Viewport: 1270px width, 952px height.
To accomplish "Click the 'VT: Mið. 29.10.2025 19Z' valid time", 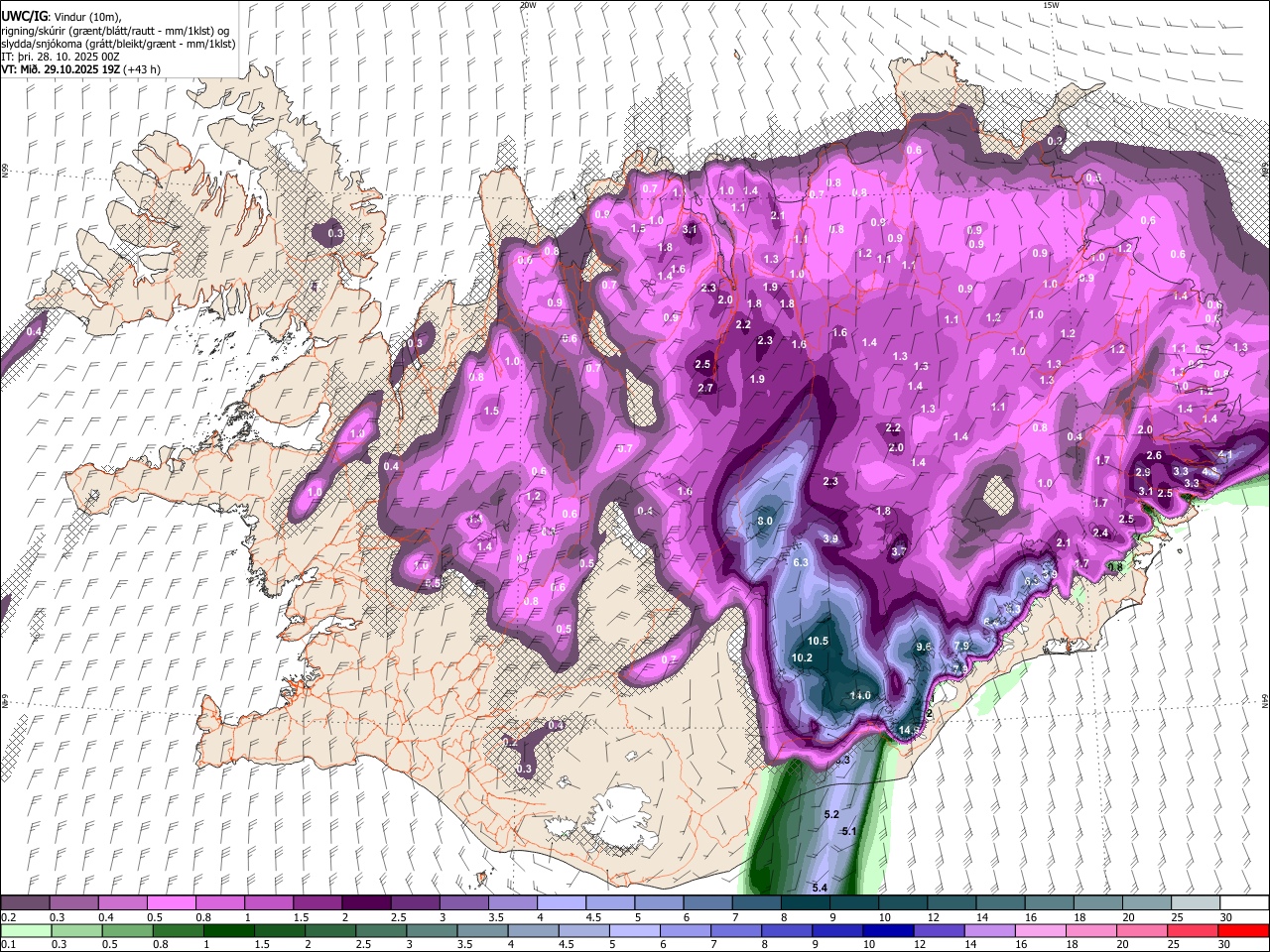I will [59, 69].
